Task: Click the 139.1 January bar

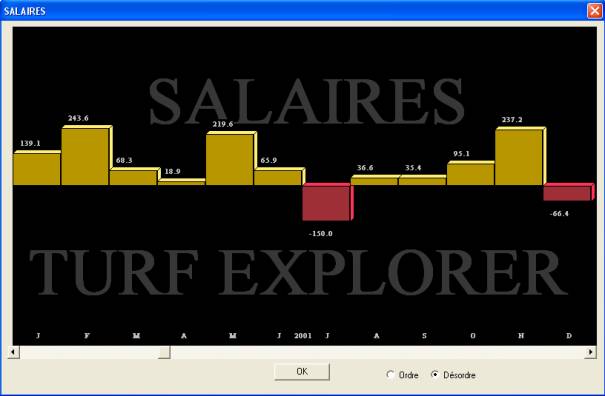Action: [37, 168]
